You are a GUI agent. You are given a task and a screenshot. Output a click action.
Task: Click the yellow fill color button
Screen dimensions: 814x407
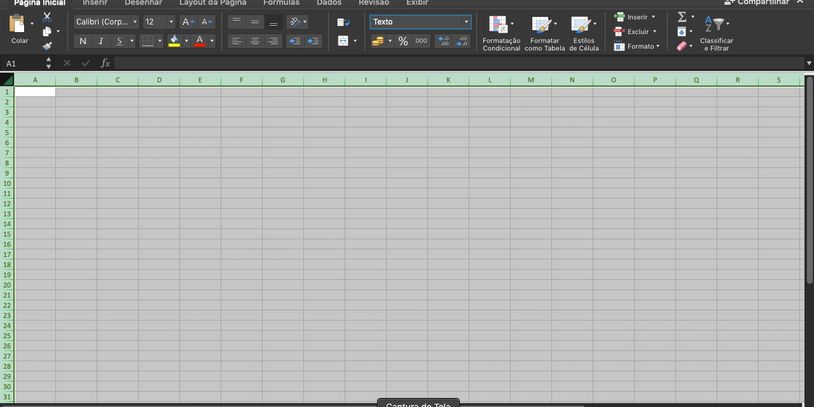pyautogui.click(x=175, y=41)
